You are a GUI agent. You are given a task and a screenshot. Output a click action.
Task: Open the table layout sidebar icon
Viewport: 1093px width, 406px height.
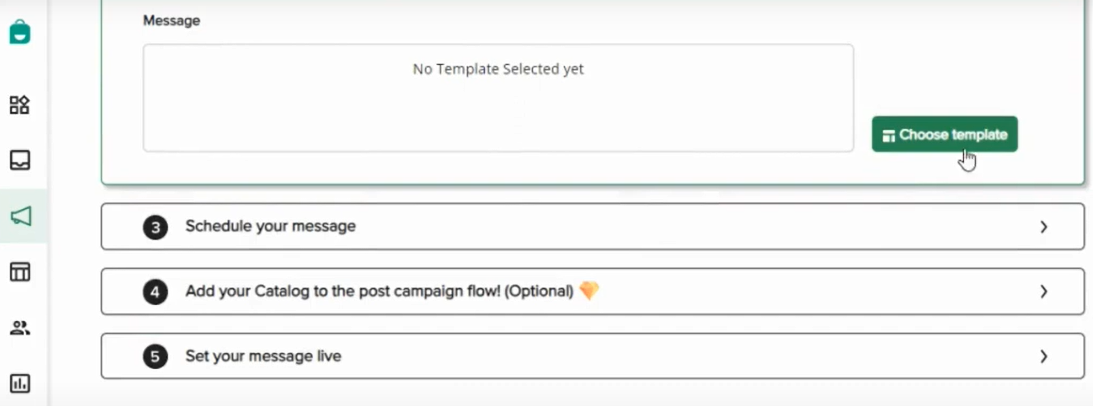point(20,271)
